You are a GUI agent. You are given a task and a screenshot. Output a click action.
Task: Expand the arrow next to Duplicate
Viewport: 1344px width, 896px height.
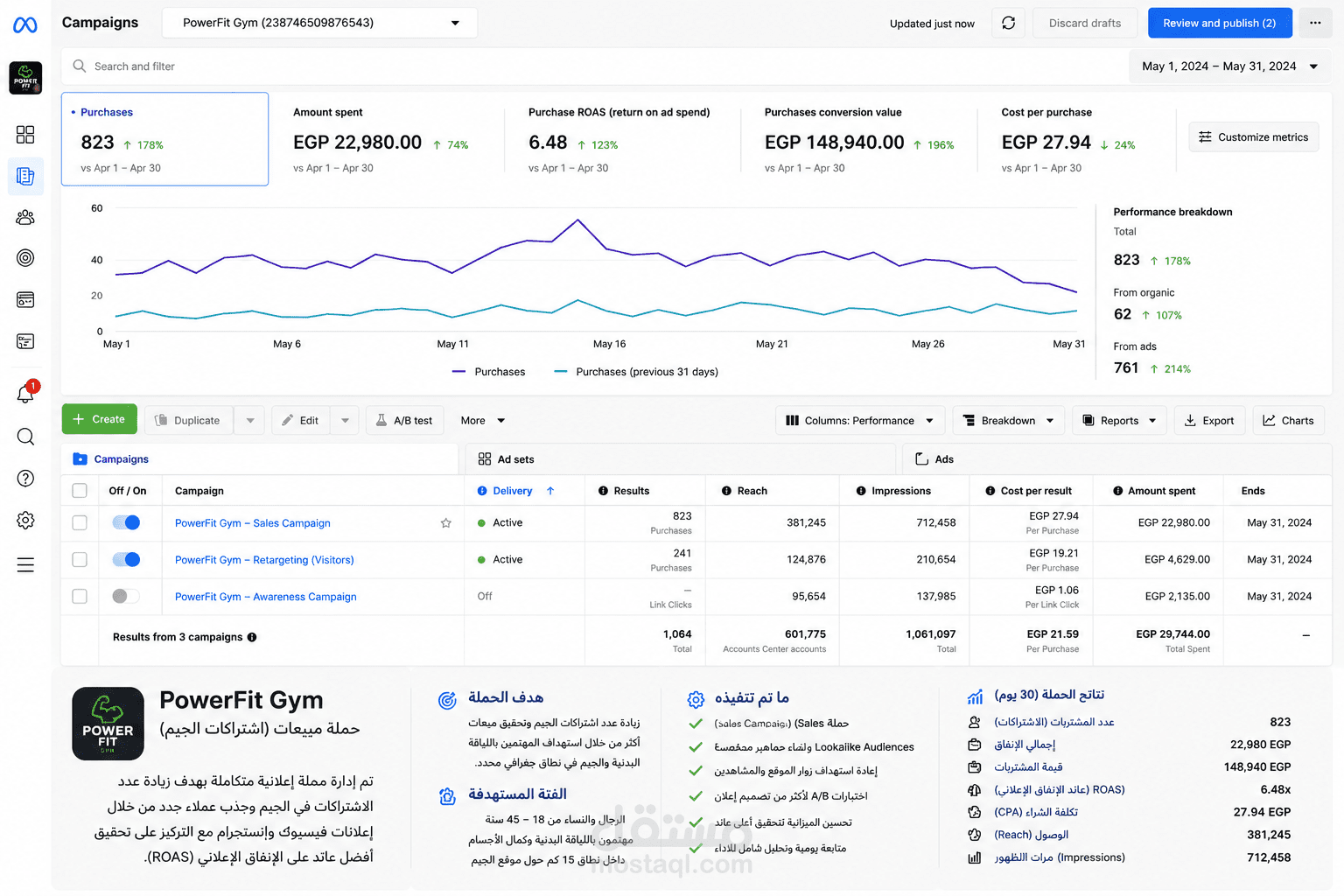249,421
